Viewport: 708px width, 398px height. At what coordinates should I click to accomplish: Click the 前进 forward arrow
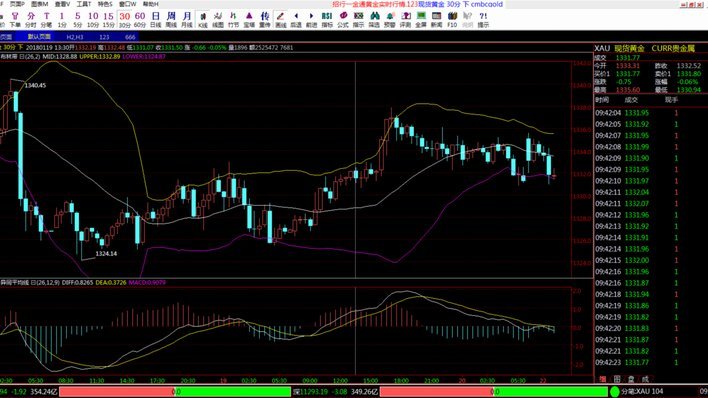coord(312,20)
